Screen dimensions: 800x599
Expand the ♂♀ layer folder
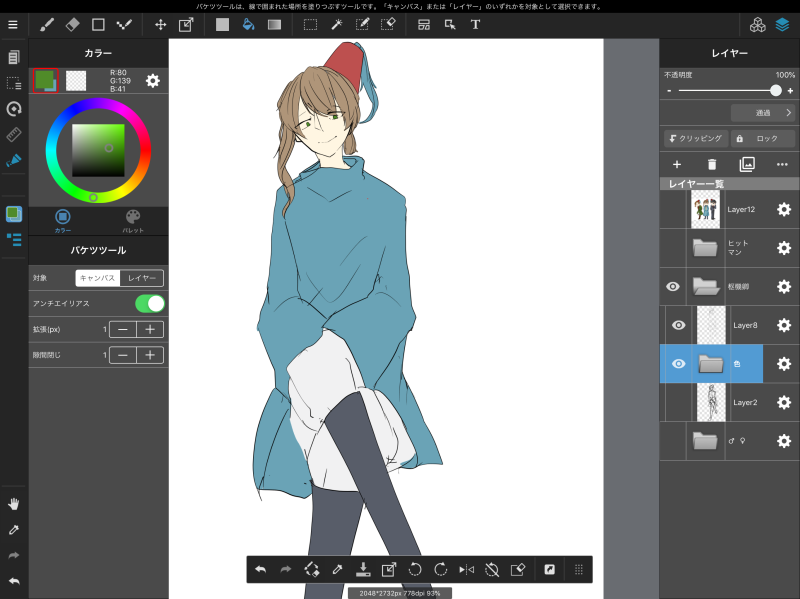click(706, 441)
